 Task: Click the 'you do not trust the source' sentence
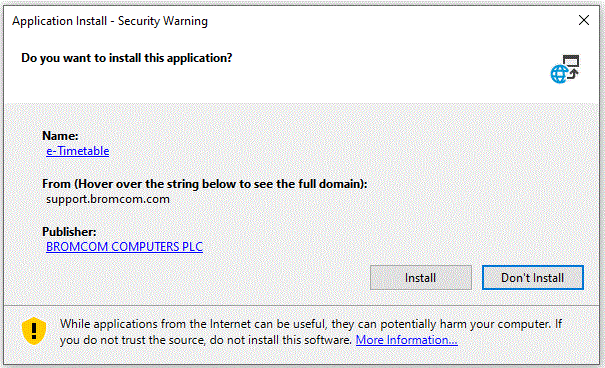coord(206,340)
